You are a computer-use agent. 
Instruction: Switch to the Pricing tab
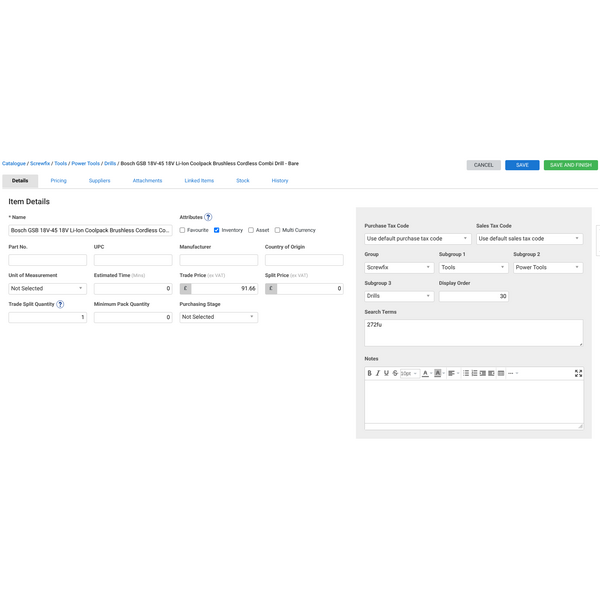pos(58,181)
